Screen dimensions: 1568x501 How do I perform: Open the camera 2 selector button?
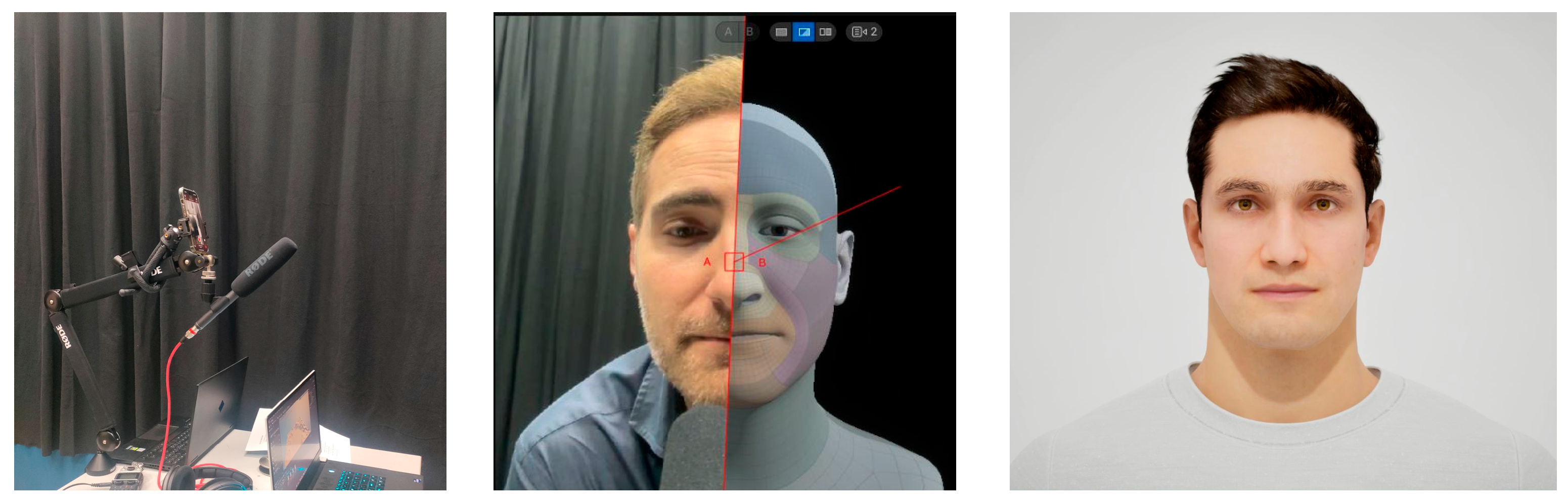coord(864,32)
